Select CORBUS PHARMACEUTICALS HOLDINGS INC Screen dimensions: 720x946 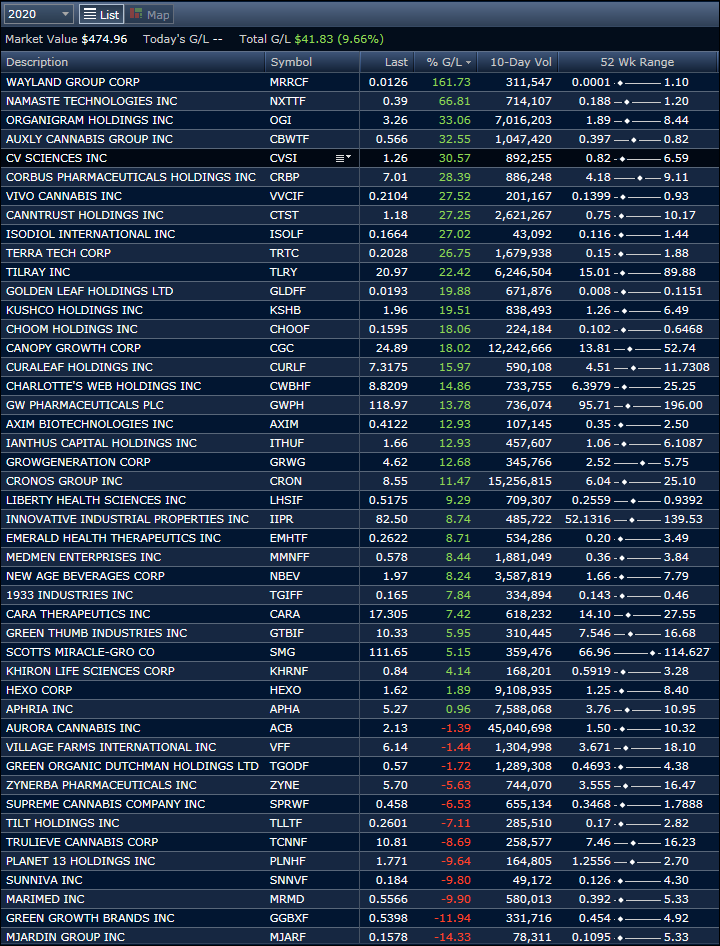tap(131, 177)
